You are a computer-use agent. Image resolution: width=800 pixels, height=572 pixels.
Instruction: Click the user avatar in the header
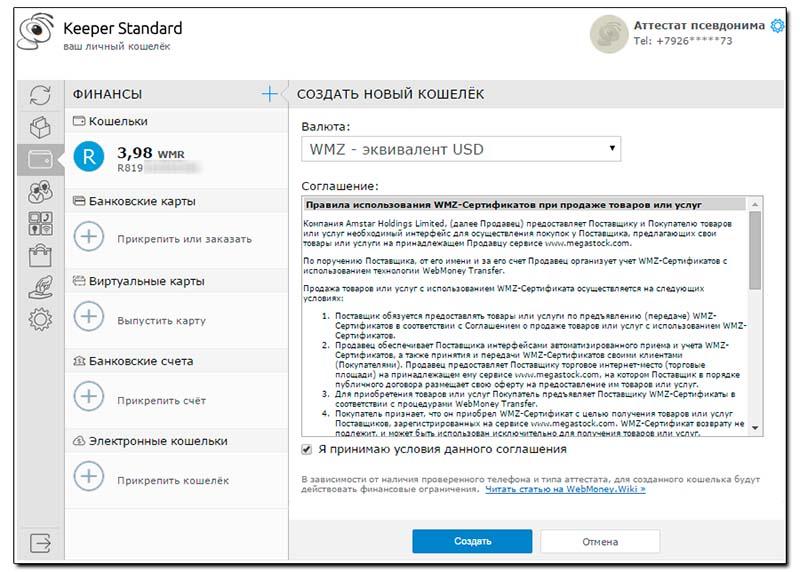click(609, 34)
